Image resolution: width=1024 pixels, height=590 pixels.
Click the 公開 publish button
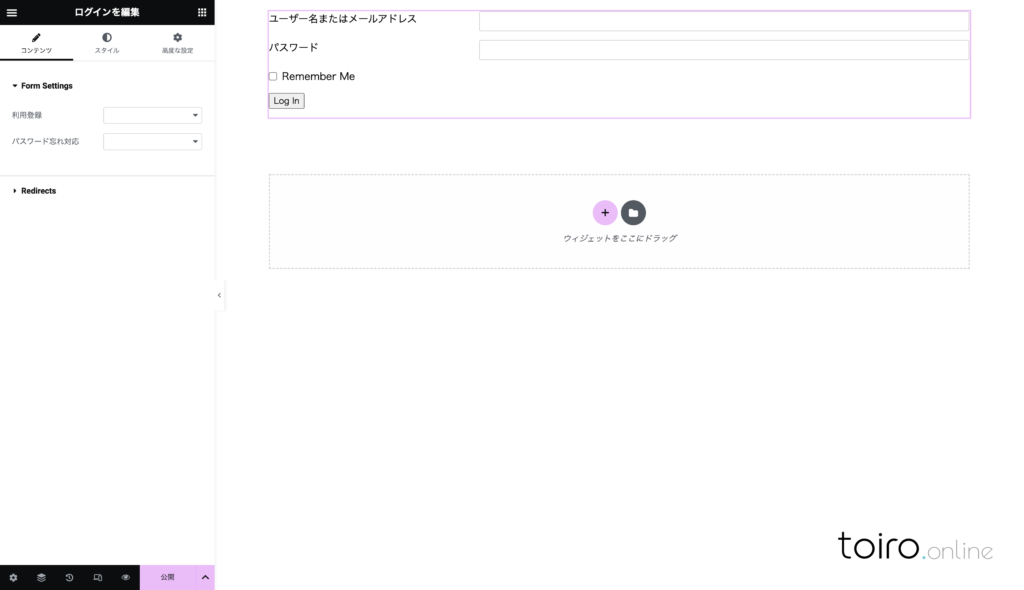coord(167,577)
